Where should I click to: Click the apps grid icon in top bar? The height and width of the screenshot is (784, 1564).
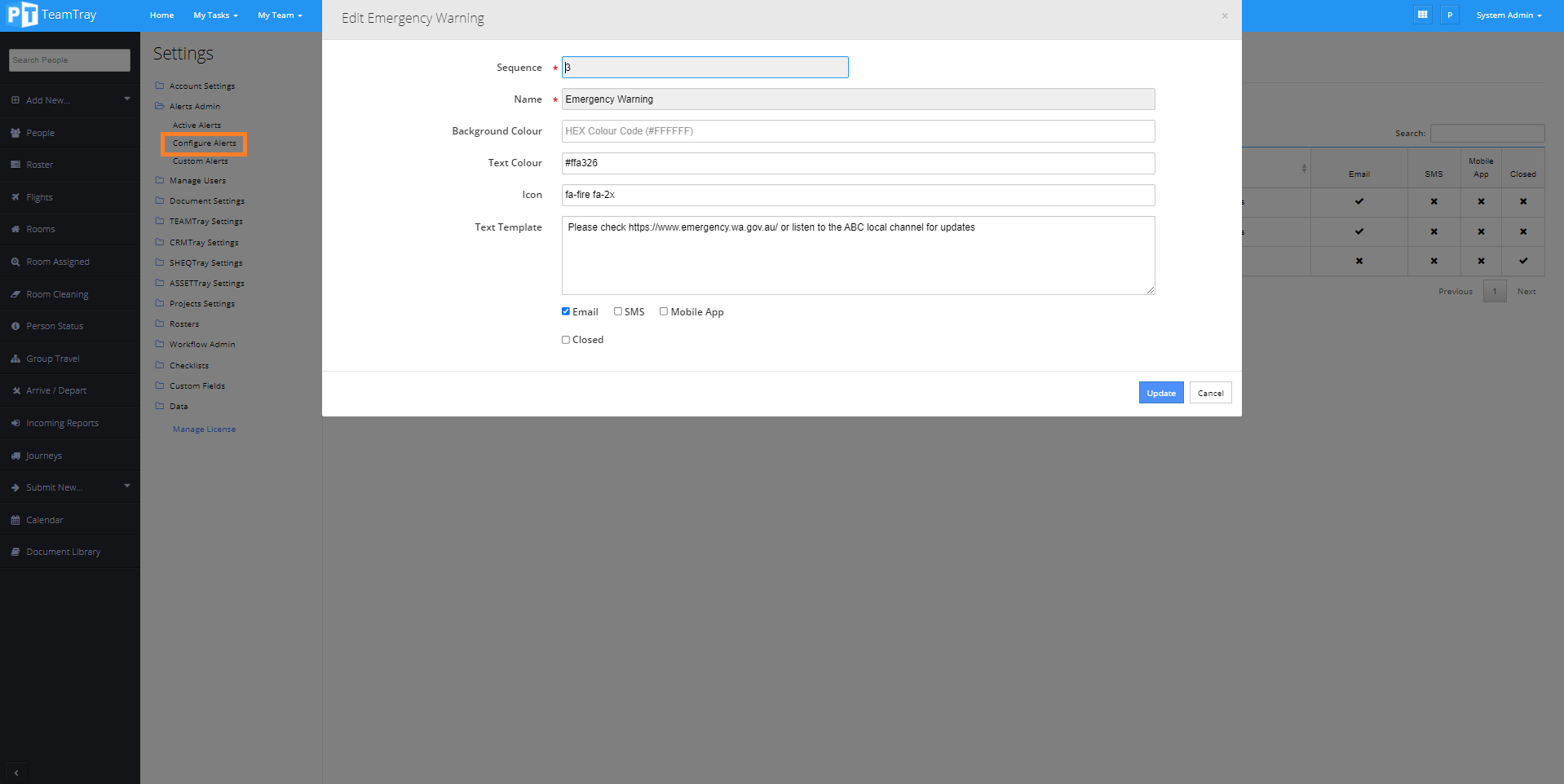[1422, 15]
